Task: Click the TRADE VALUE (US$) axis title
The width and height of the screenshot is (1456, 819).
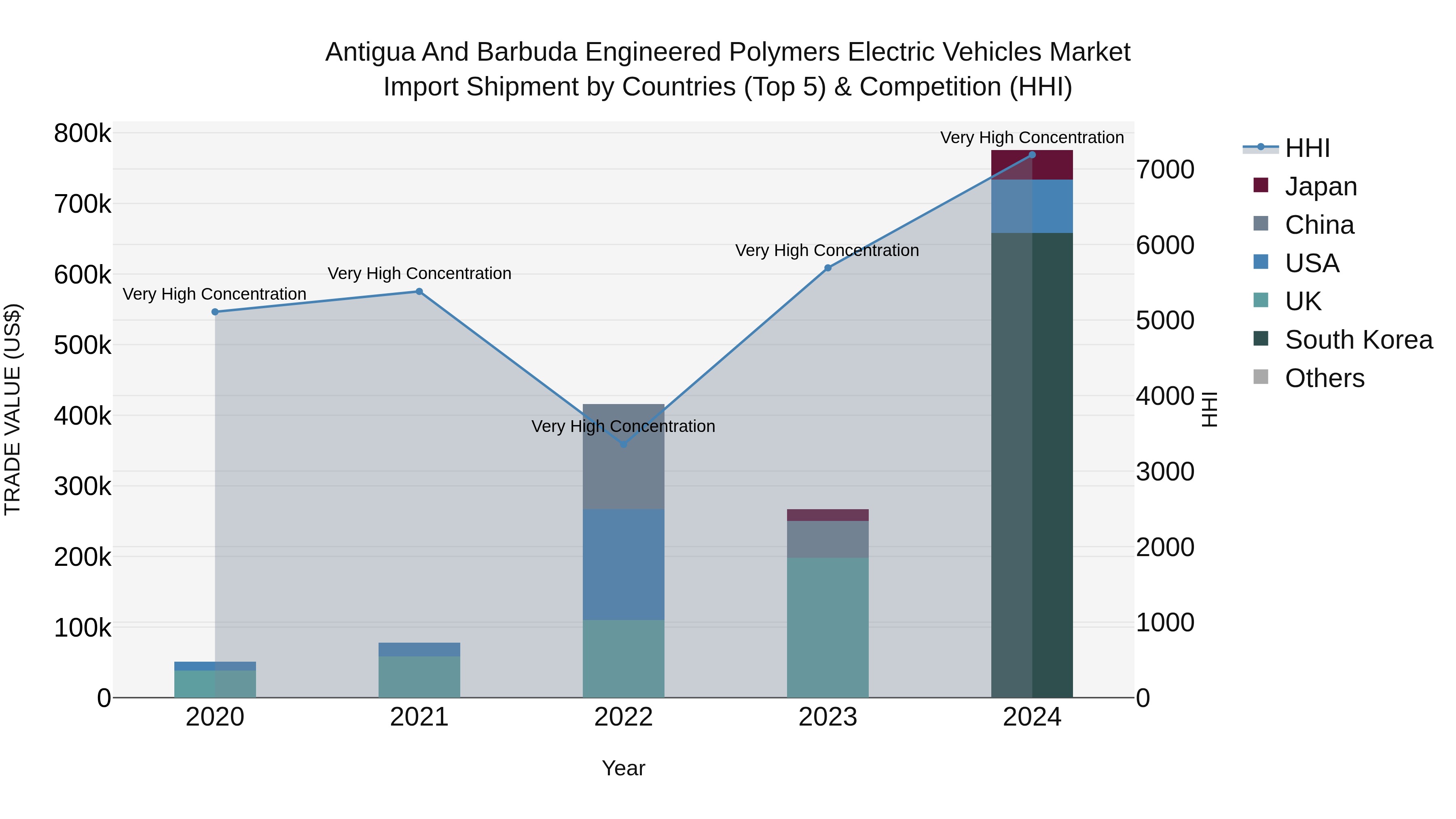Action: (x=13, y=409)
